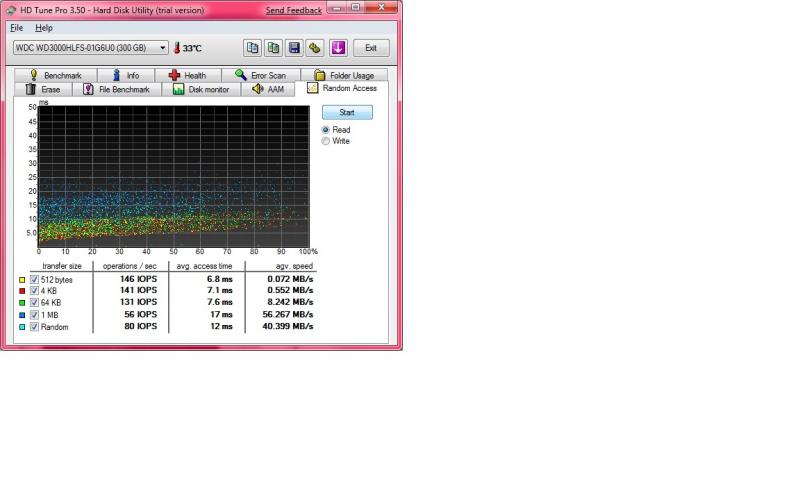Image resolution: width=800 pixels, height=500 pixels.
Task: Switch to the Info tab
Action: 126,75
